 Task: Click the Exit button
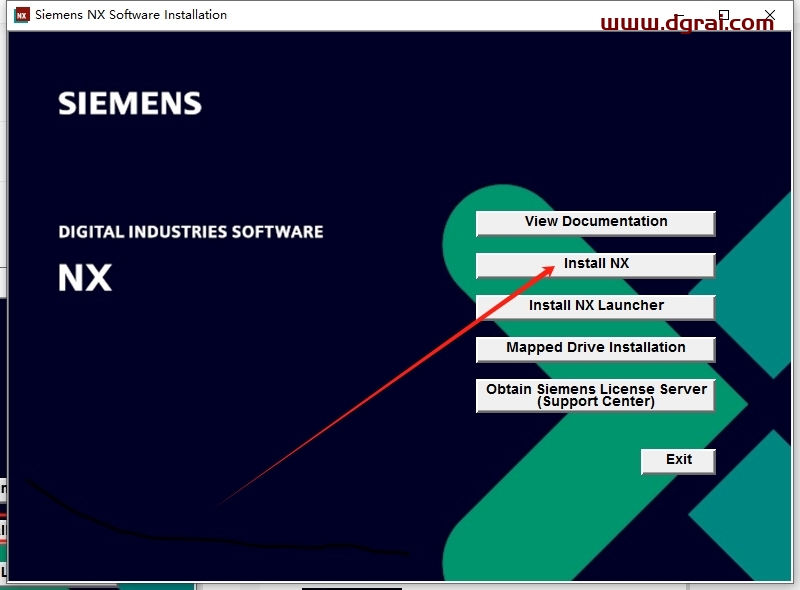click(x=678, y=461)
